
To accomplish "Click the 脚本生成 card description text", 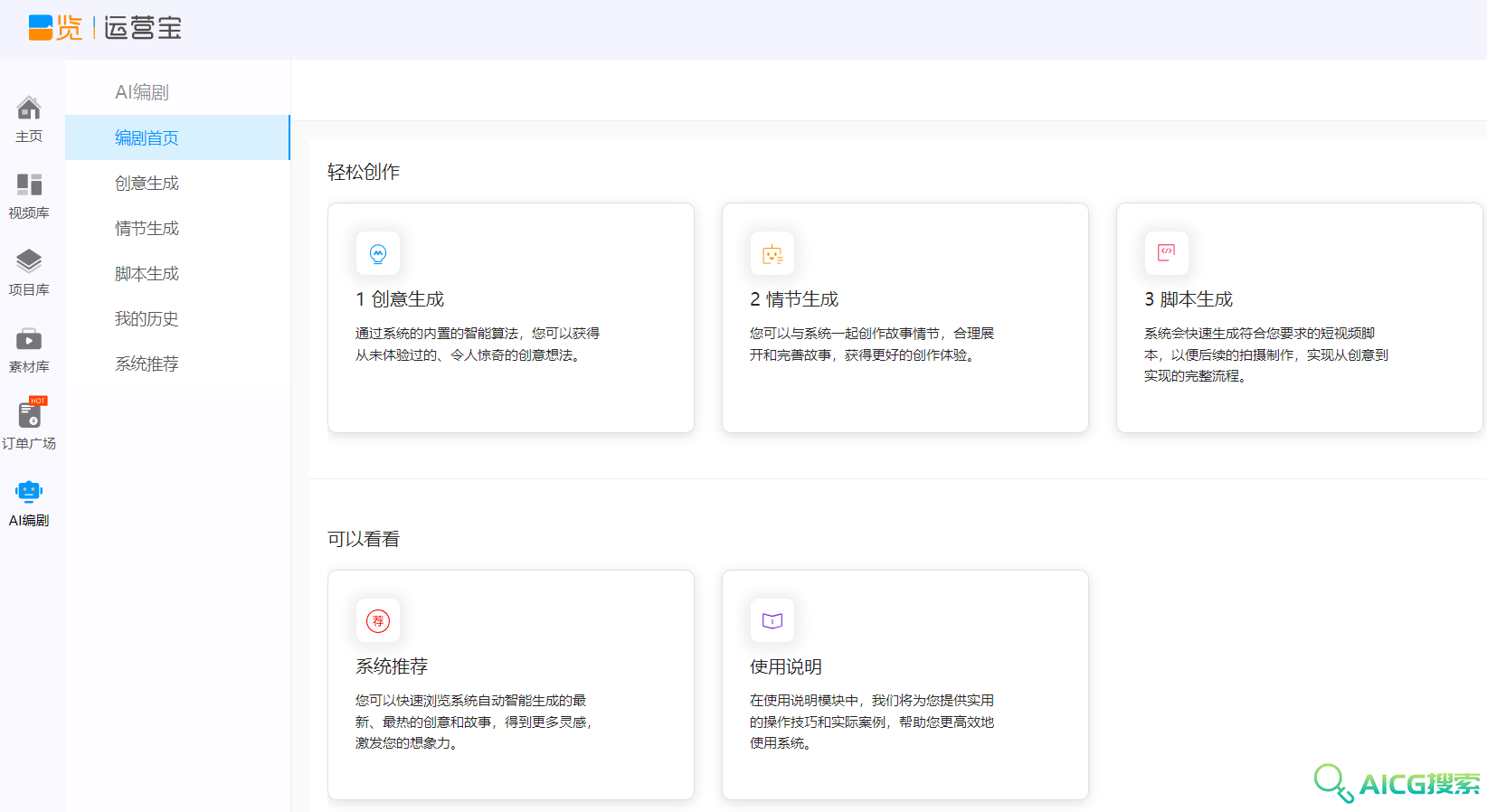I will coord(1266,354).
